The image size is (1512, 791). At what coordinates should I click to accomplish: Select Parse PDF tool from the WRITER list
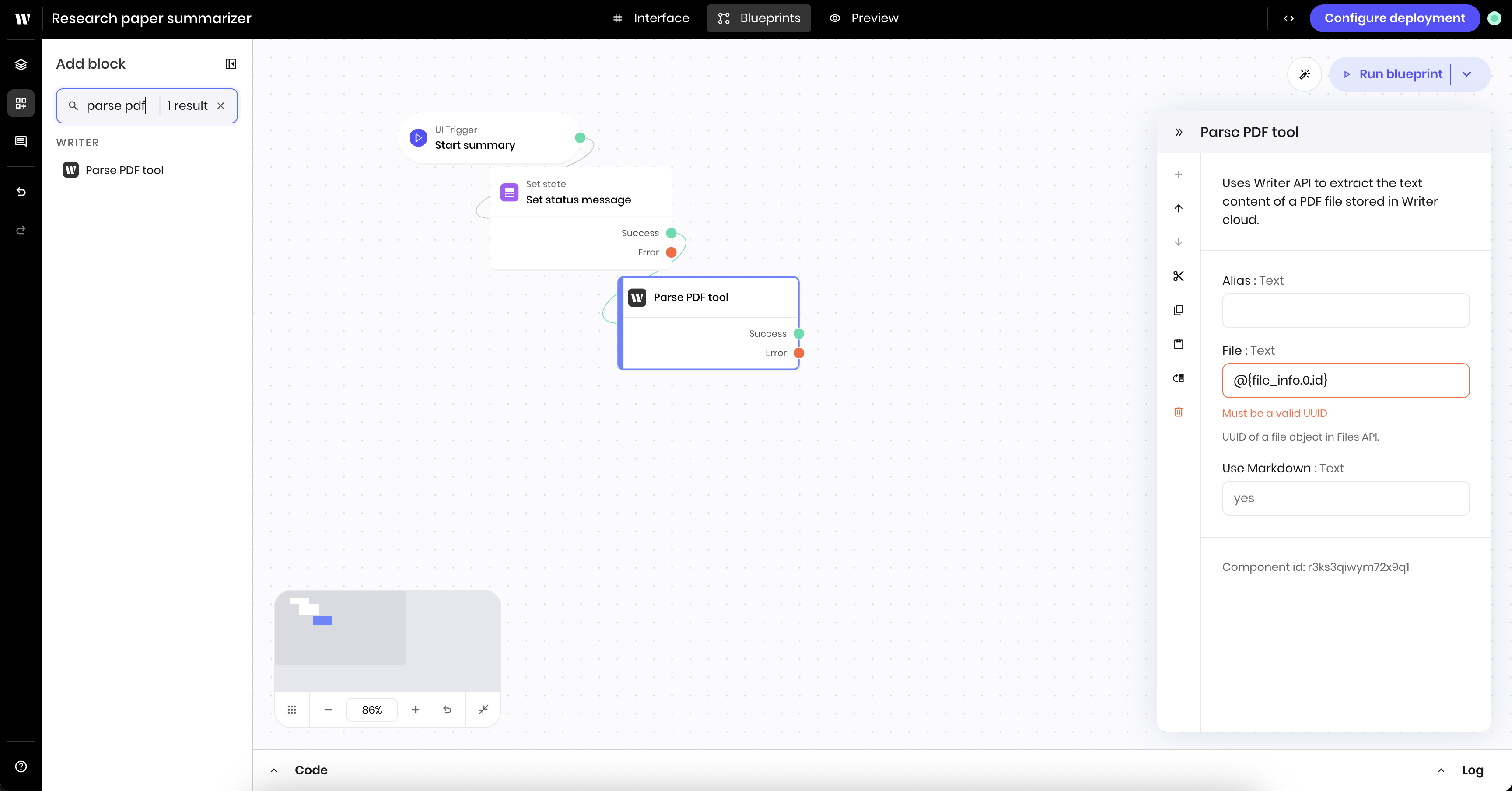click(124, 170)
